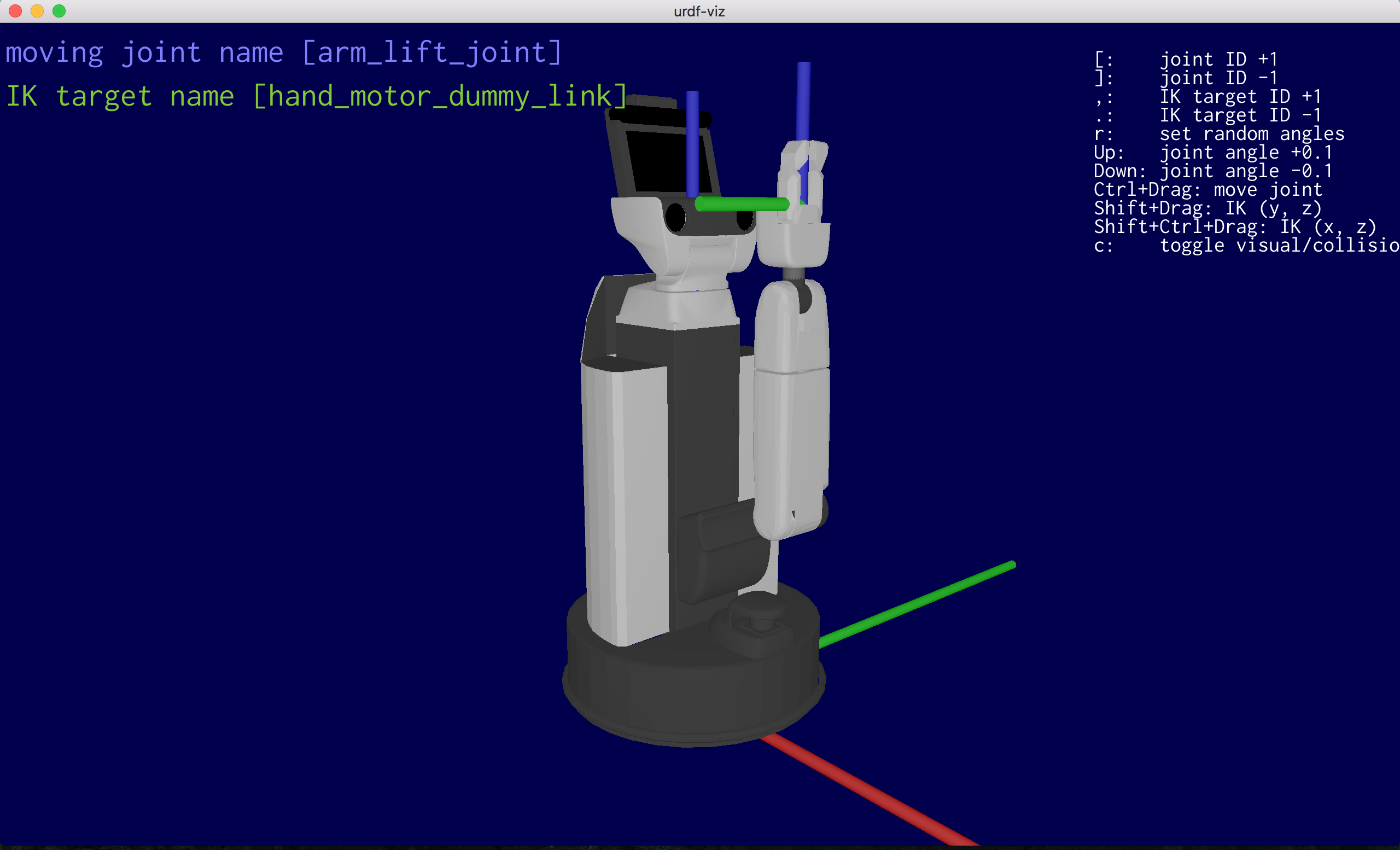Click the yellow minimize window button
Viewport: 1400px width, 850px height.
click(37, 11)
